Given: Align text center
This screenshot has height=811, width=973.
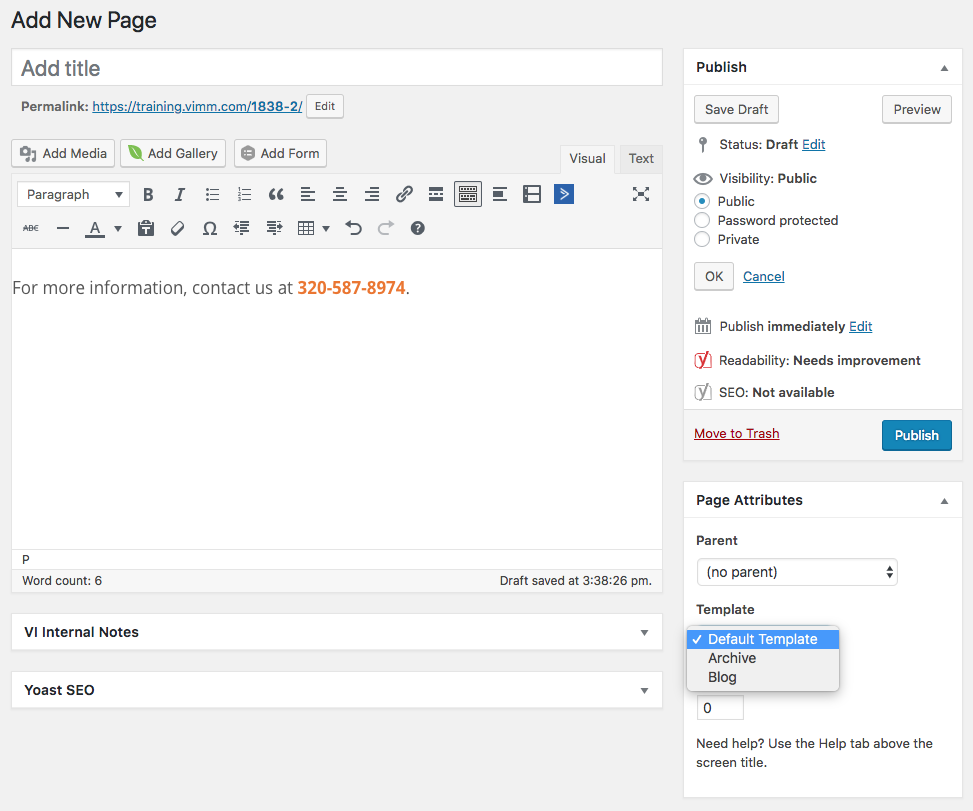Looking at the screenshot, I should click(340, 195).
